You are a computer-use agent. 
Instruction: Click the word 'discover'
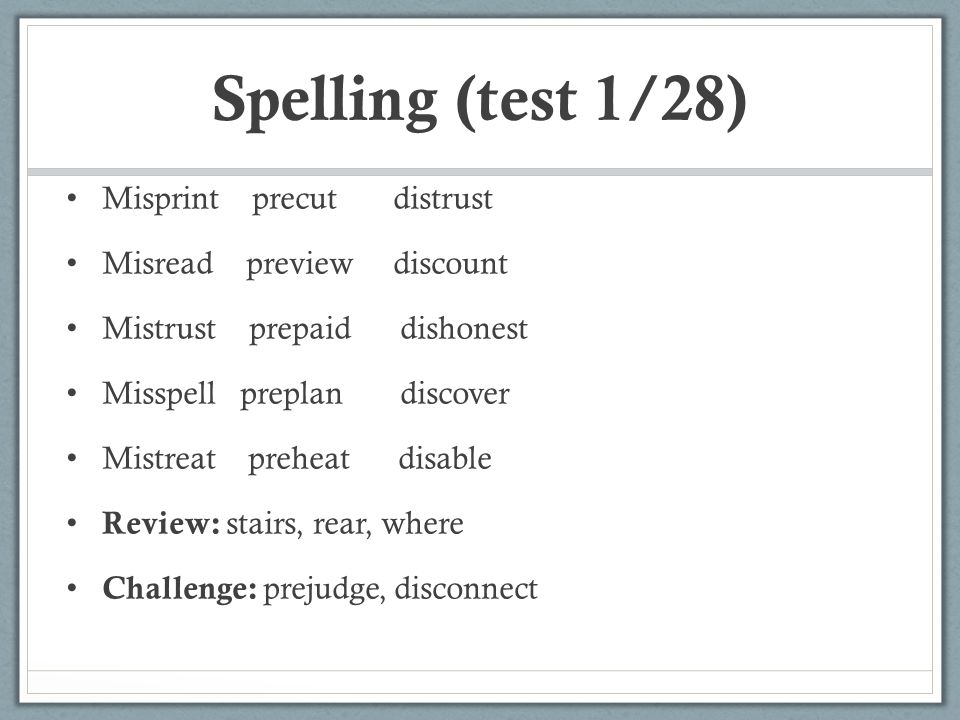click(x=454, y=393)
